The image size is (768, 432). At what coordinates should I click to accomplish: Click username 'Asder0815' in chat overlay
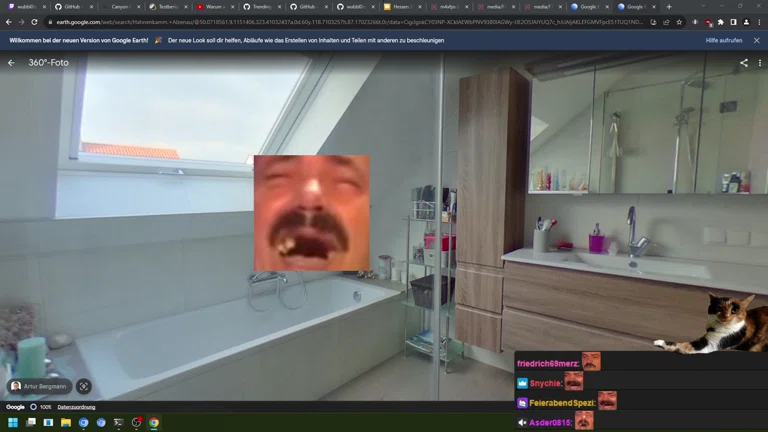click(x=550, y=423)
